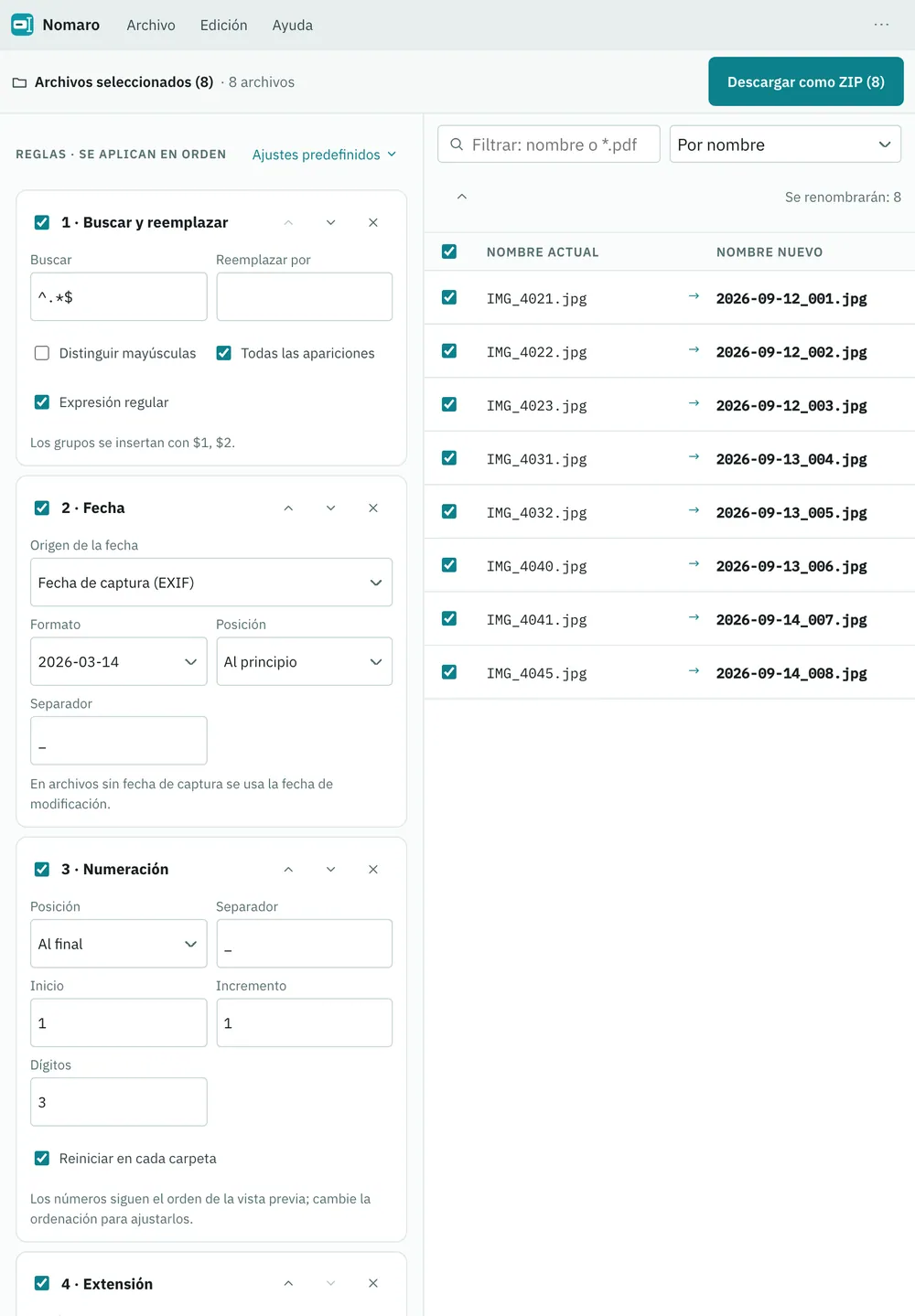This screenshot has width=915, height=1316.
Task: Remove rule 1 Buscar y reemplazar
Action: [373, 222]
